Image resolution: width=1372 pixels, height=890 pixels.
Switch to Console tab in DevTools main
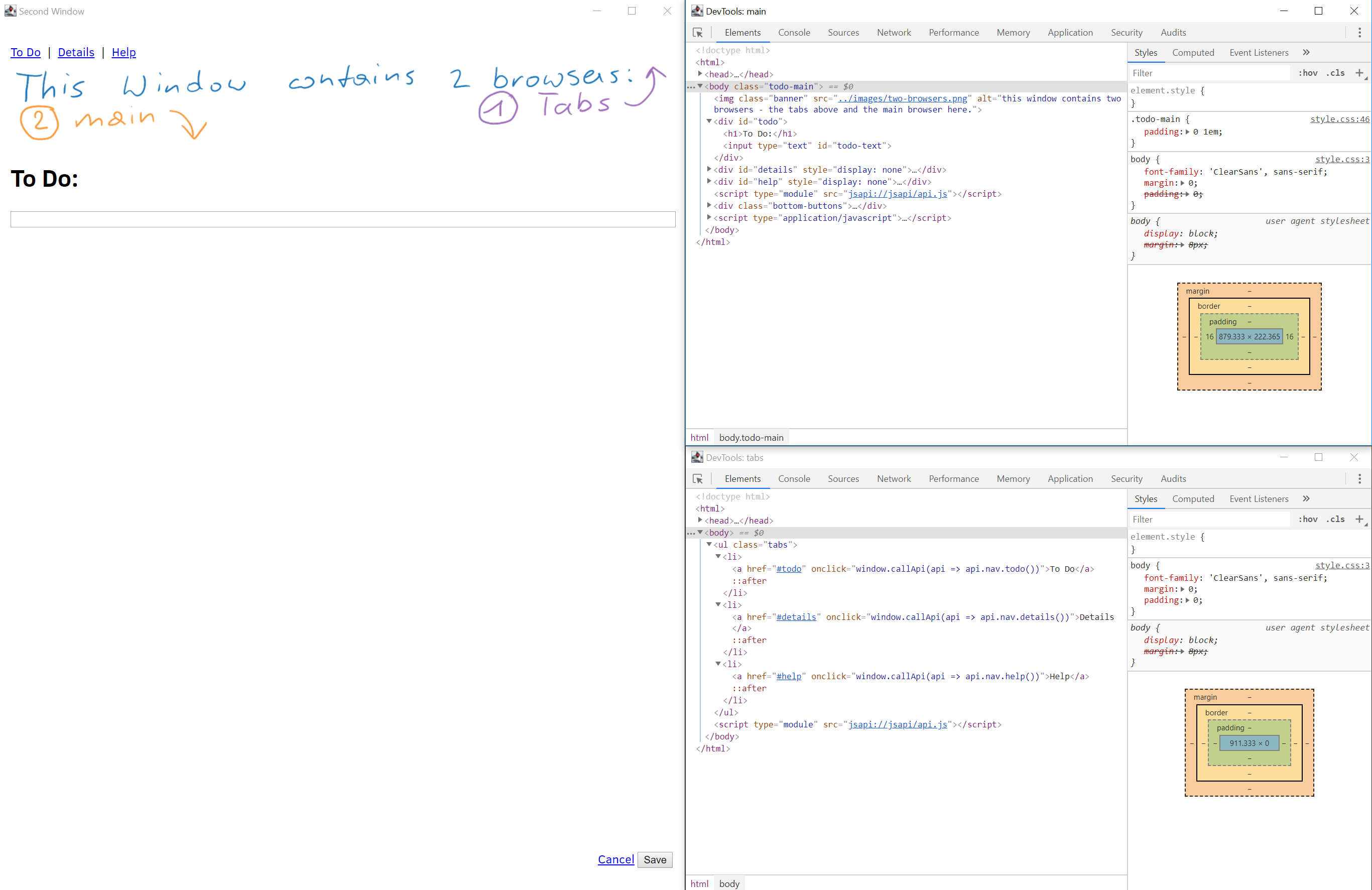click(x=793, y=33)
